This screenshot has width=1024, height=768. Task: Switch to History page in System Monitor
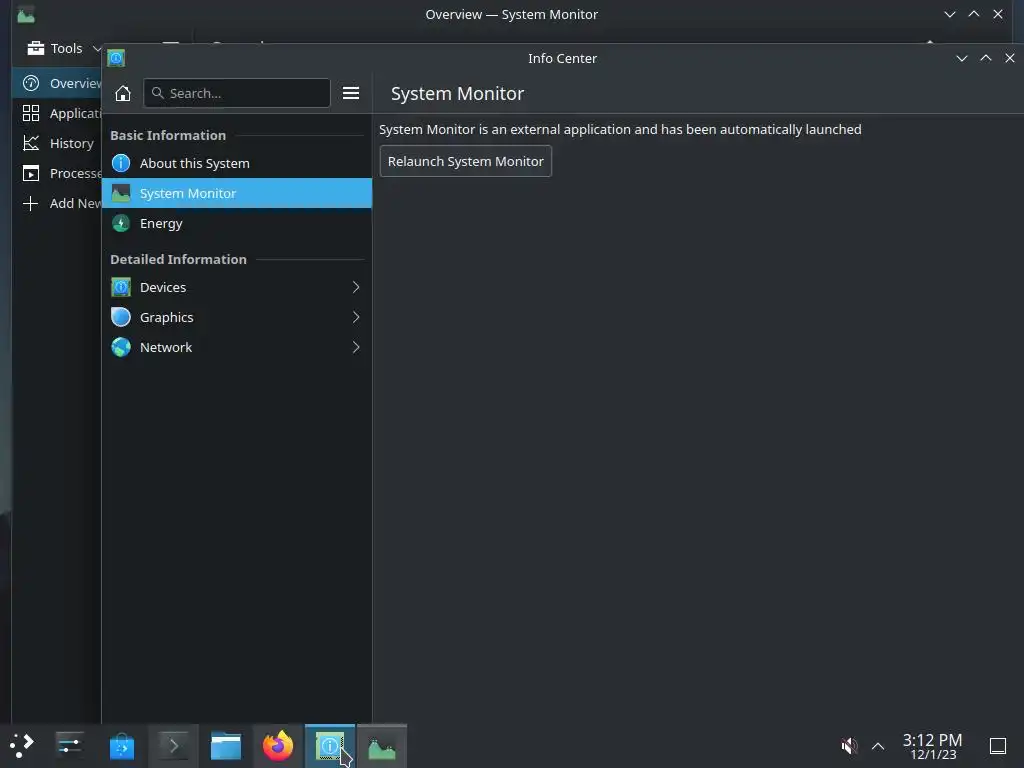(57, 144)
